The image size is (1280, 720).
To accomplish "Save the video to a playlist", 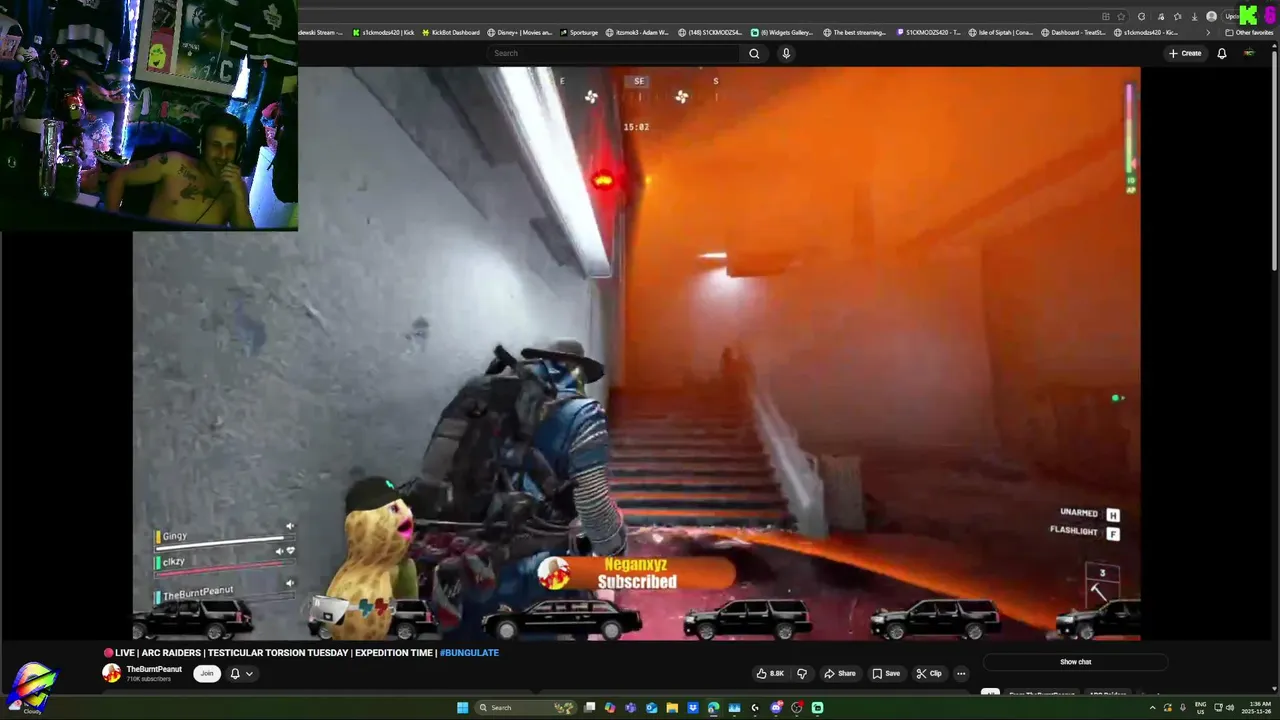I will click(x=886, y=673).
